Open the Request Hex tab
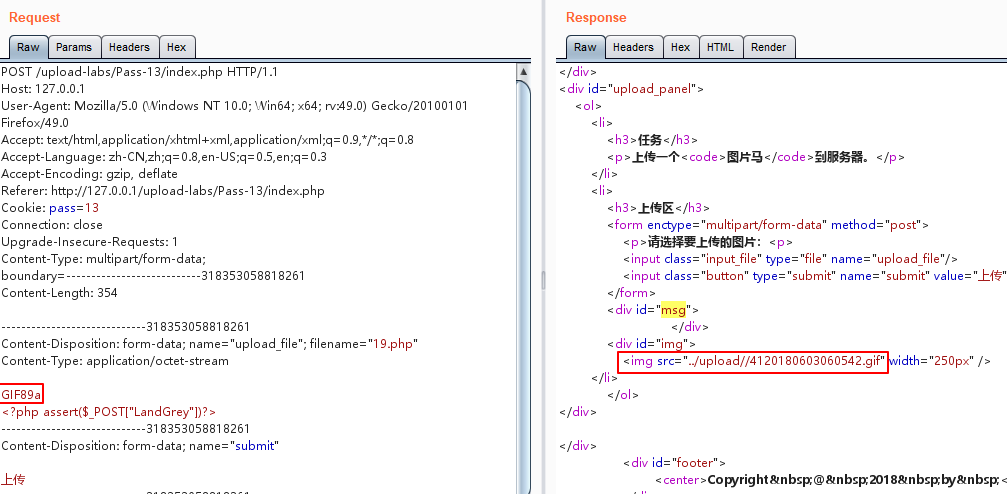Viewport: 1007px width, 494px height. [177, 47]
